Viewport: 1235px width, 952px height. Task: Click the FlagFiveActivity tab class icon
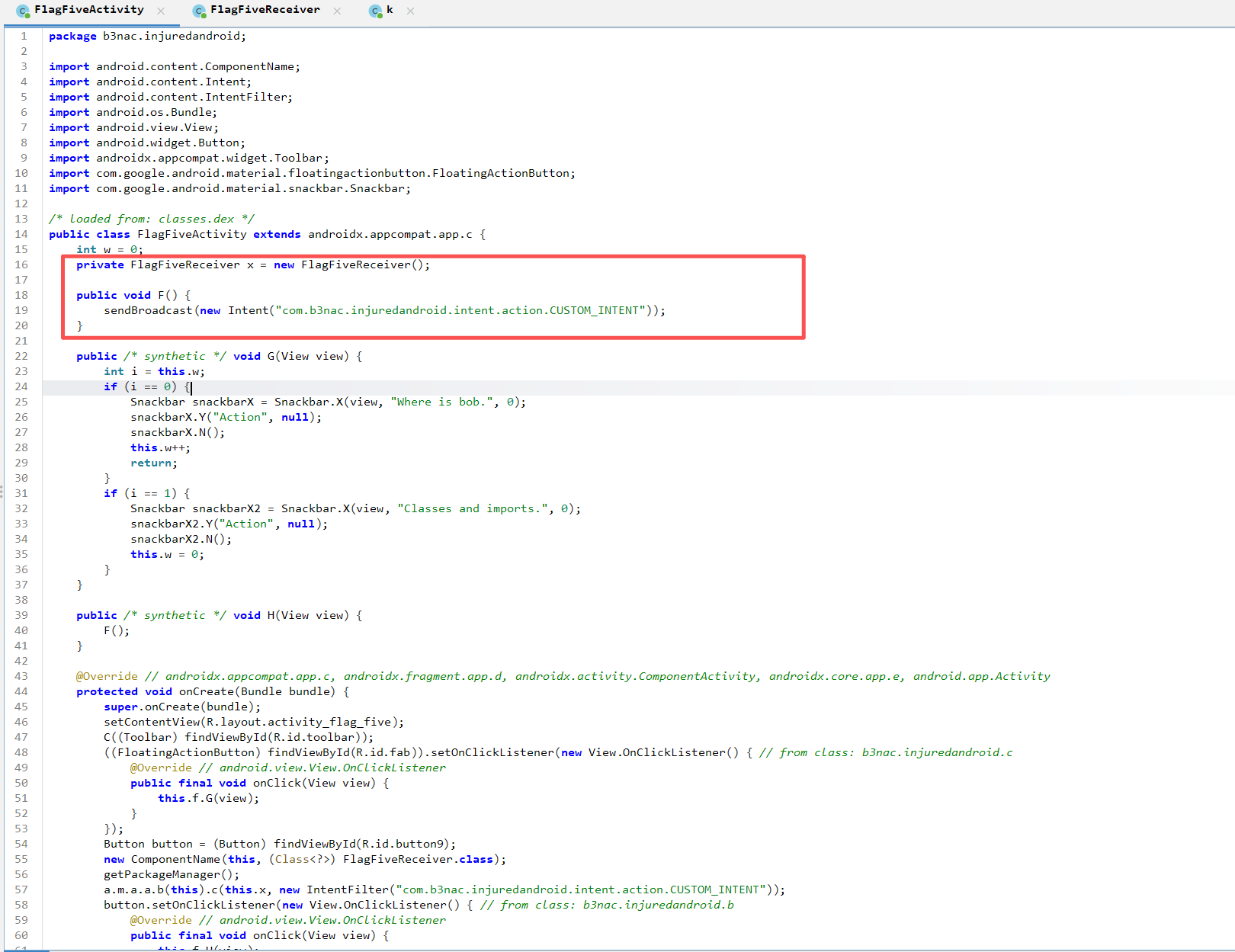[x=23, y=11]
